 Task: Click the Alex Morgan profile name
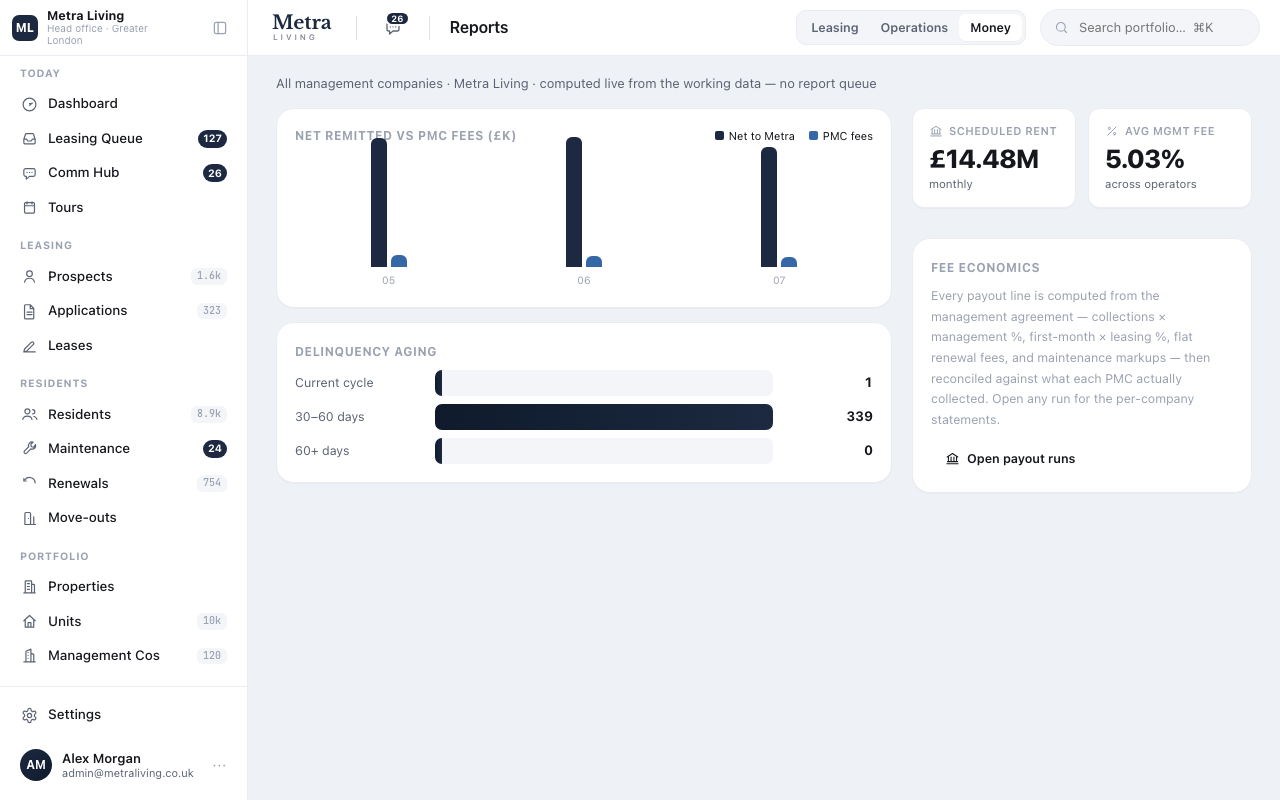point(101,759)
